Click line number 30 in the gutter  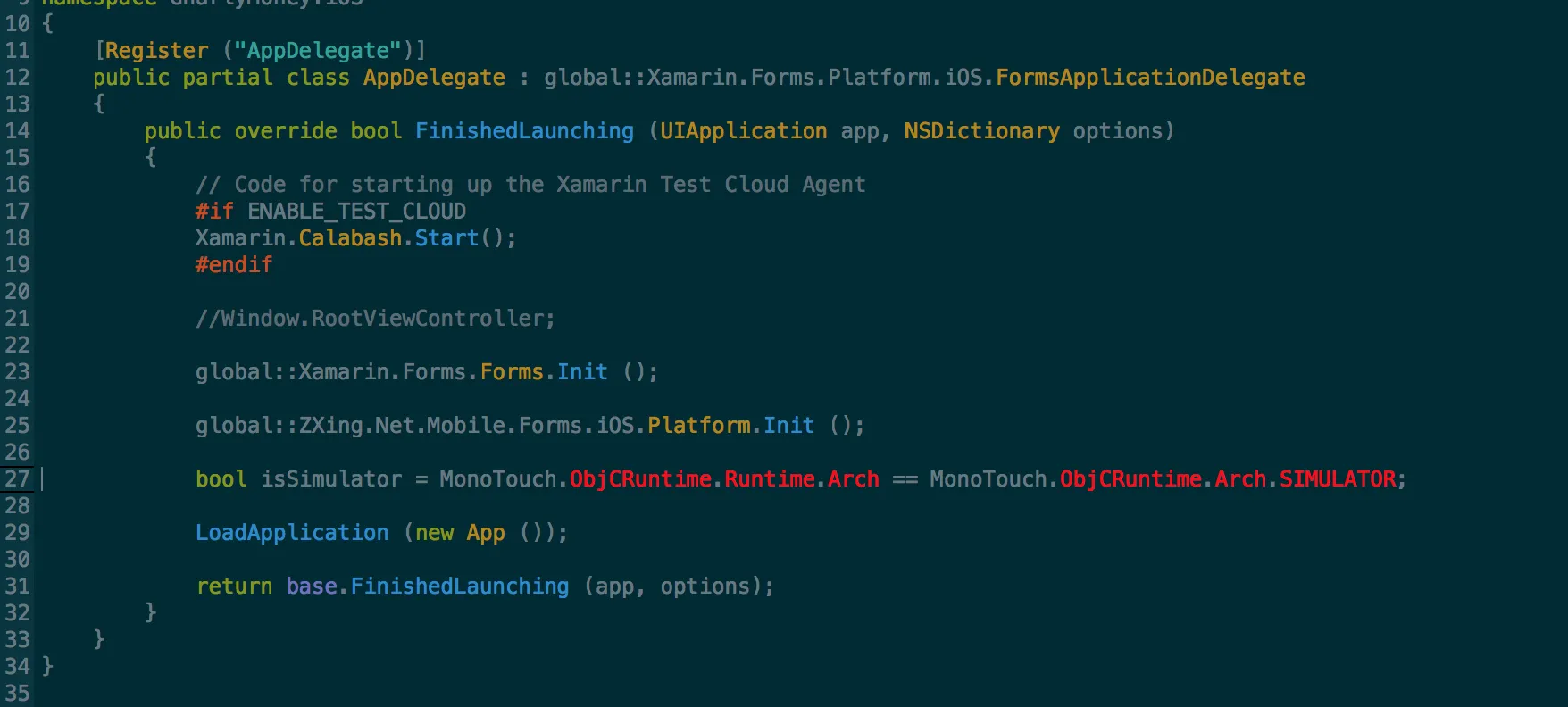17,560
